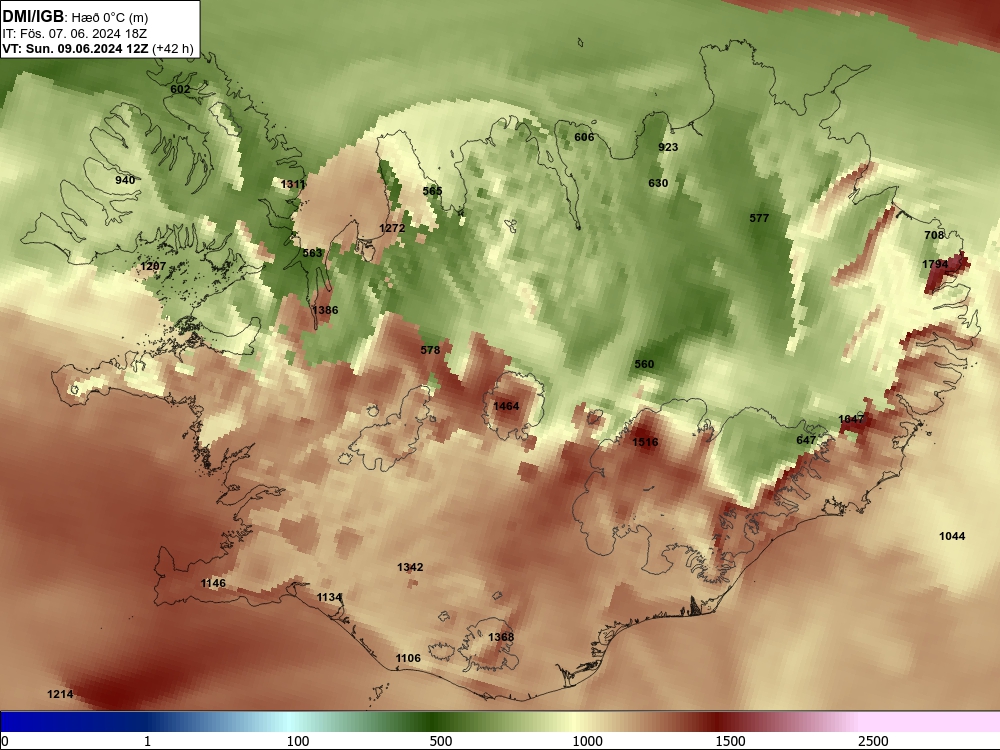The image size is (1000, 750).
Task: Click the map value label 1044
Action: [952, 536]
